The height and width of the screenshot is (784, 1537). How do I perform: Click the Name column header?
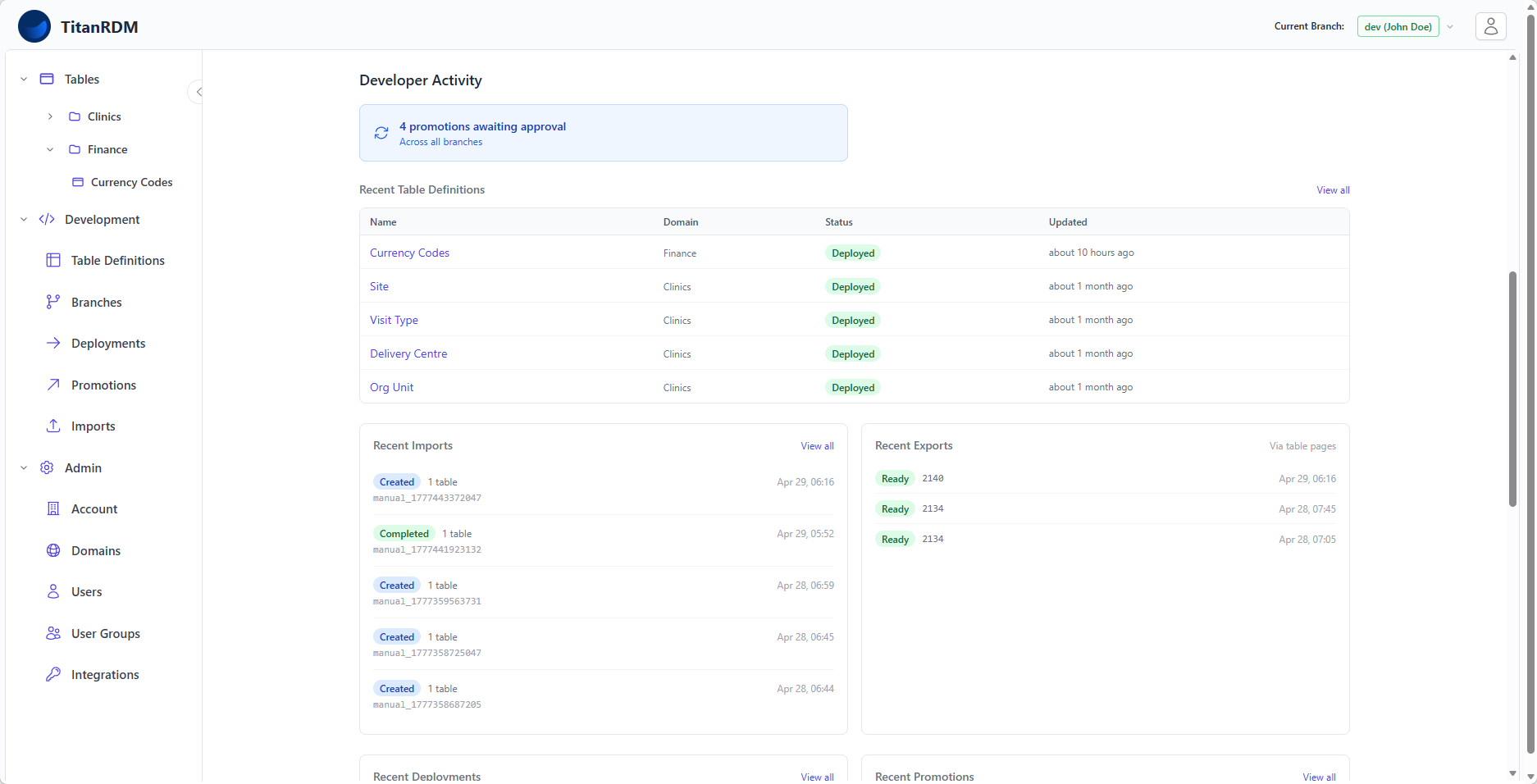pos(383,221)
